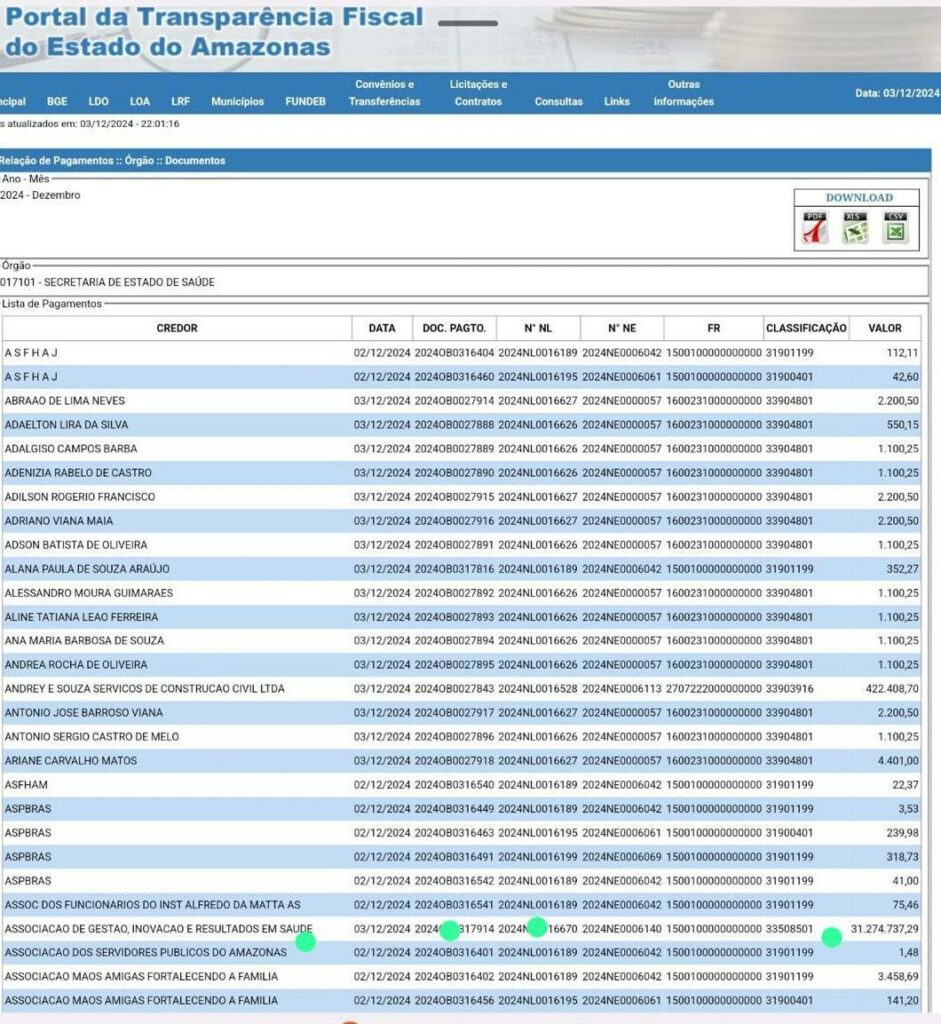
Task: Click FR code 2707222000000000
Action: point(714,688)
